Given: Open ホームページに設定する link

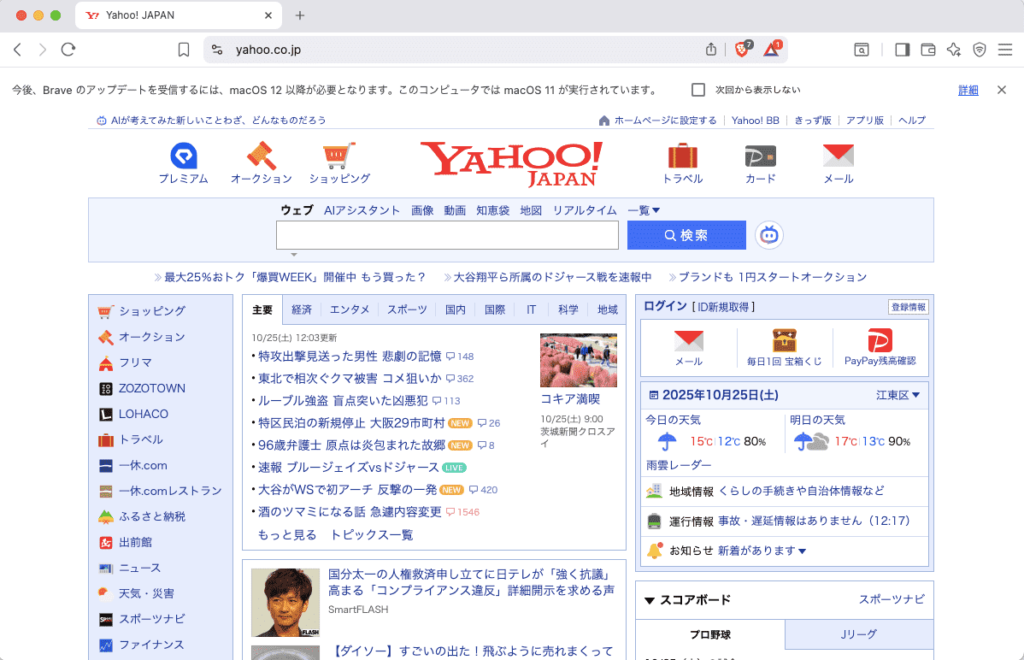Looking at the screenshot, I should click(665, 120).
